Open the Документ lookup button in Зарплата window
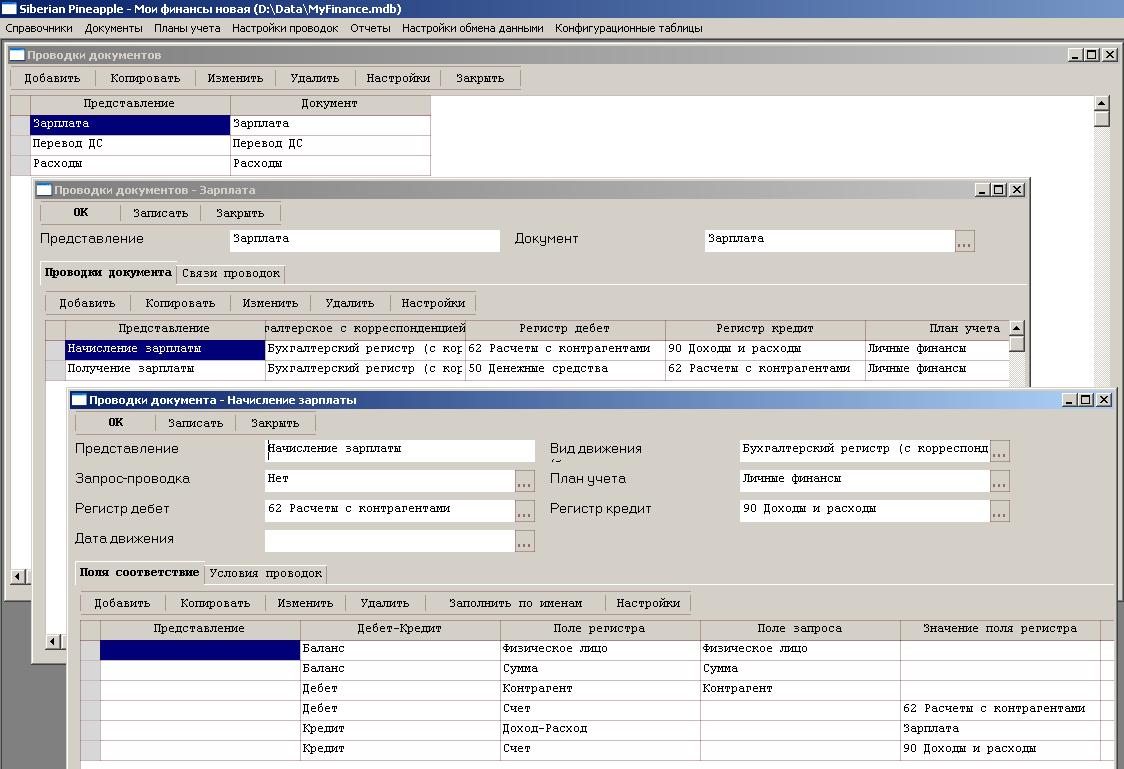Image resolution: width=1124 pixels, height=769 pixels. pos(964,242)
